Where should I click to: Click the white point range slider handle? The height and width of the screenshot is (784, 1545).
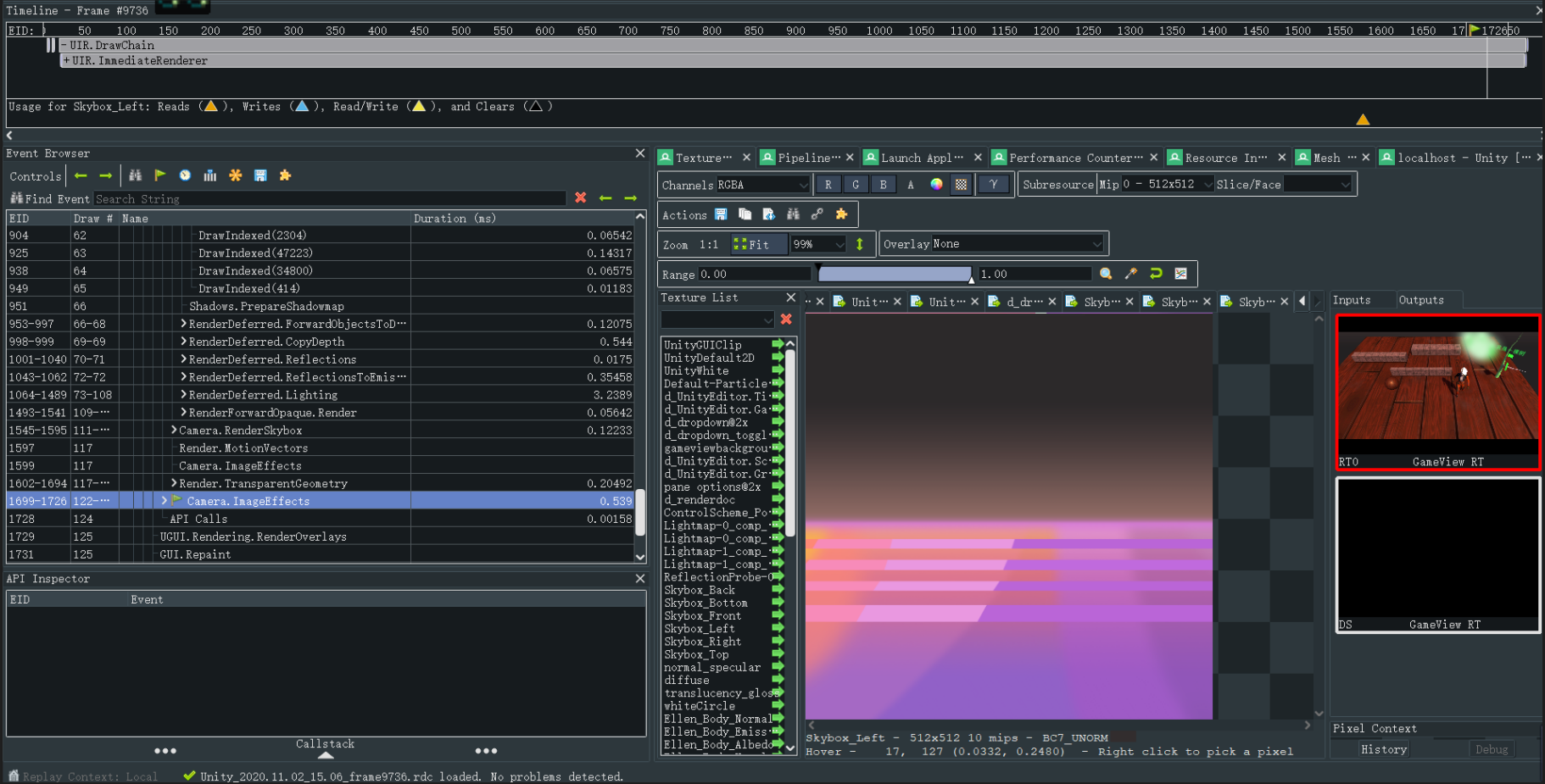click(972, 277)
